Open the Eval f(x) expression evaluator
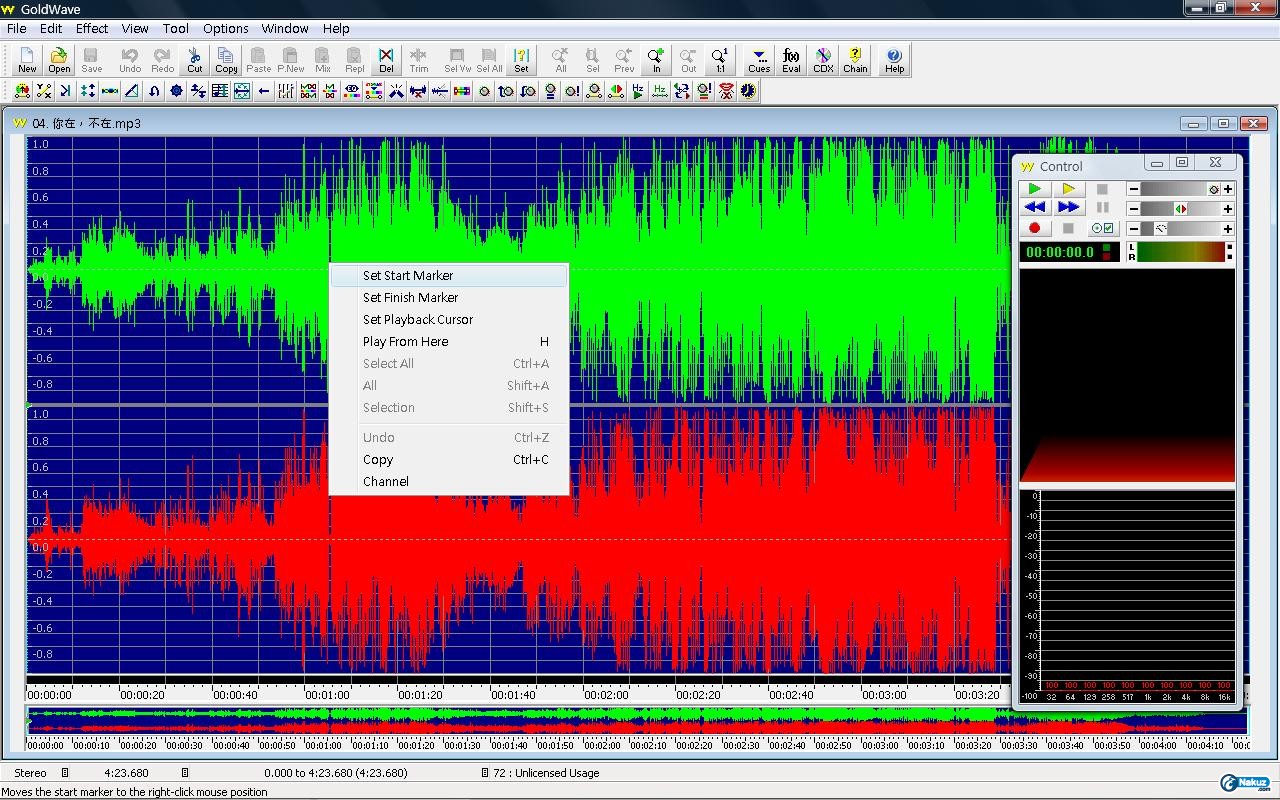Viewport: 1280px width, 800px height. click(x=791, y=60)
